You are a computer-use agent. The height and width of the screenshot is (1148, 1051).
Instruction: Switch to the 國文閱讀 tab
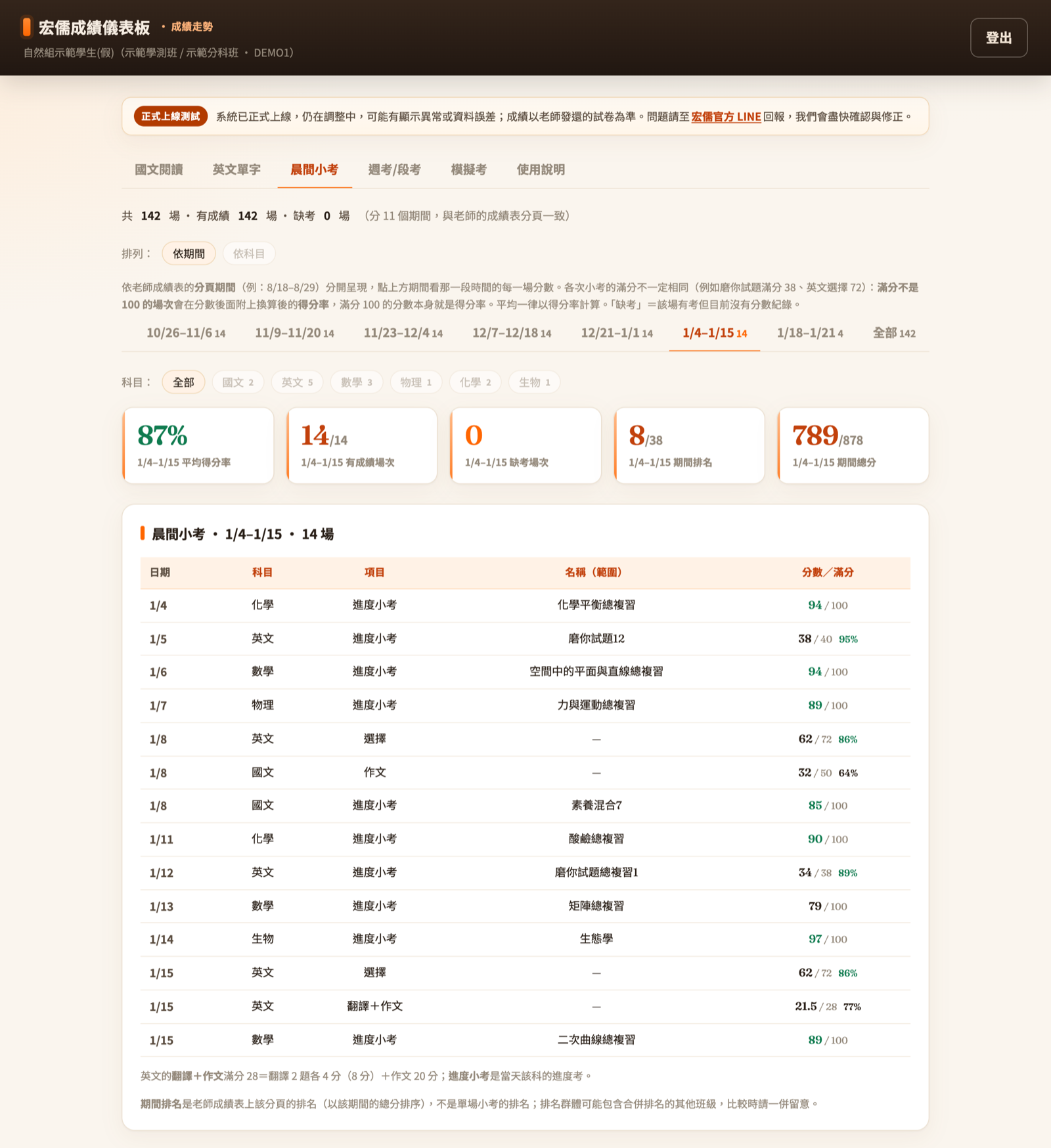159,169
